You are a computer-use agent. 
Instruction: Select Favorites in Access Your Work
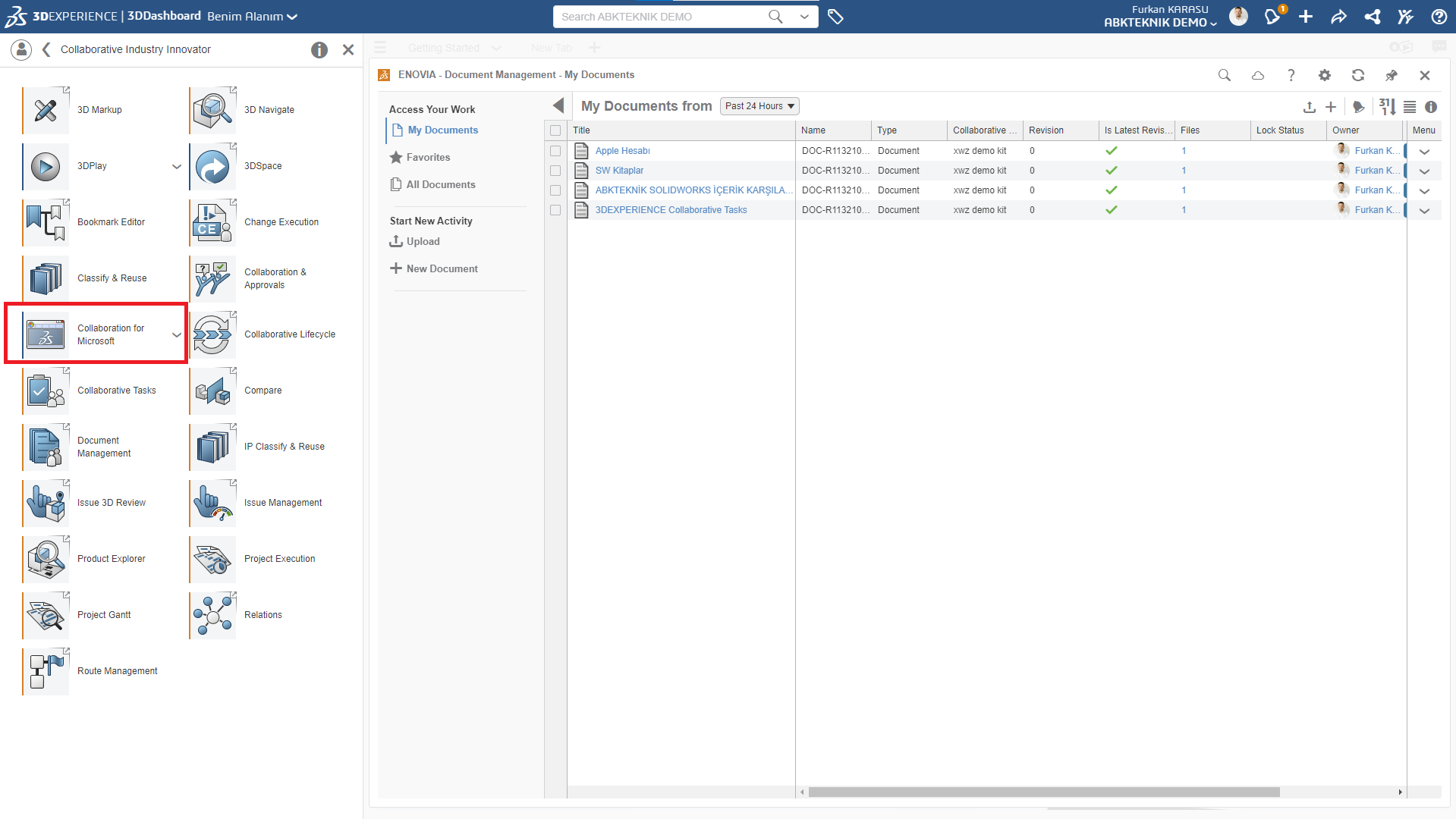coord(428,158)
